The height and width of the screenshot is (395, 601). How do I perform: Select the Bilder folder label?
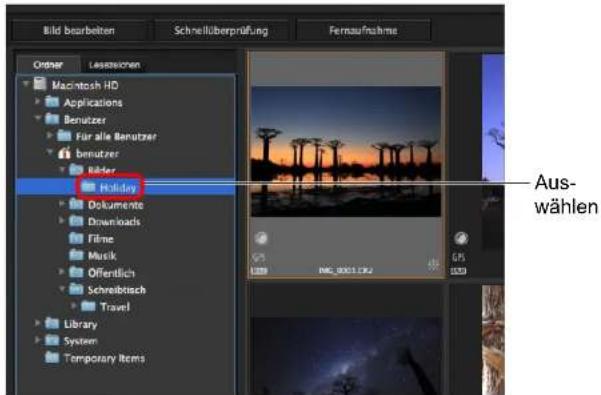pos(102,170)
